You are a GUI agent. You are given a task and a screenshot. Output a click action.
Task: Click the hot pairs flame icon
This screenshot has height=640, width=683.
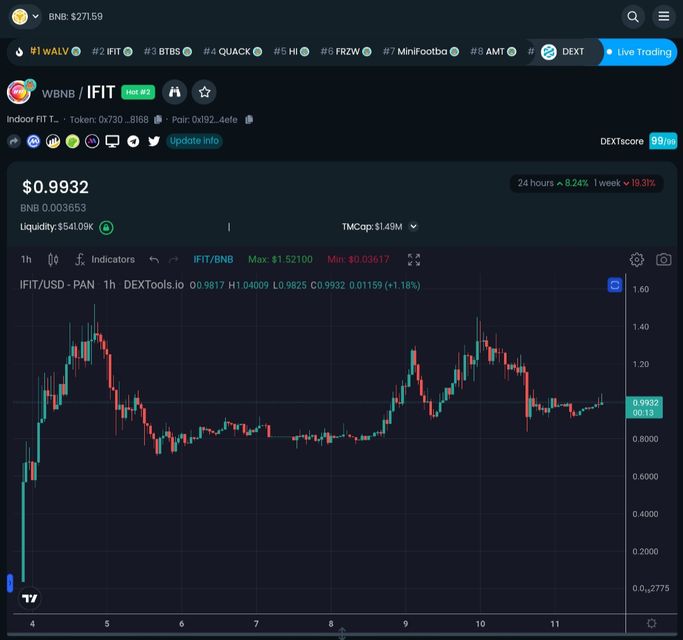coord(19,52)
